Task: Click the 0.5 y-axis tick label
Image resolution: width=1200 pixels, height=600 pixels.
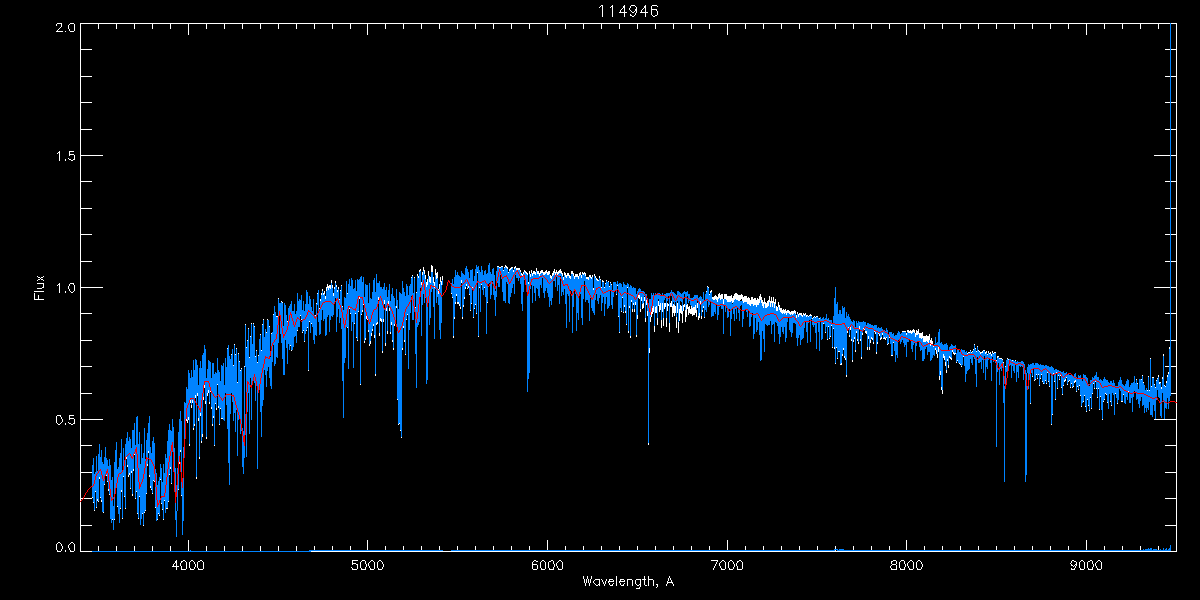Action: (65, 420)
